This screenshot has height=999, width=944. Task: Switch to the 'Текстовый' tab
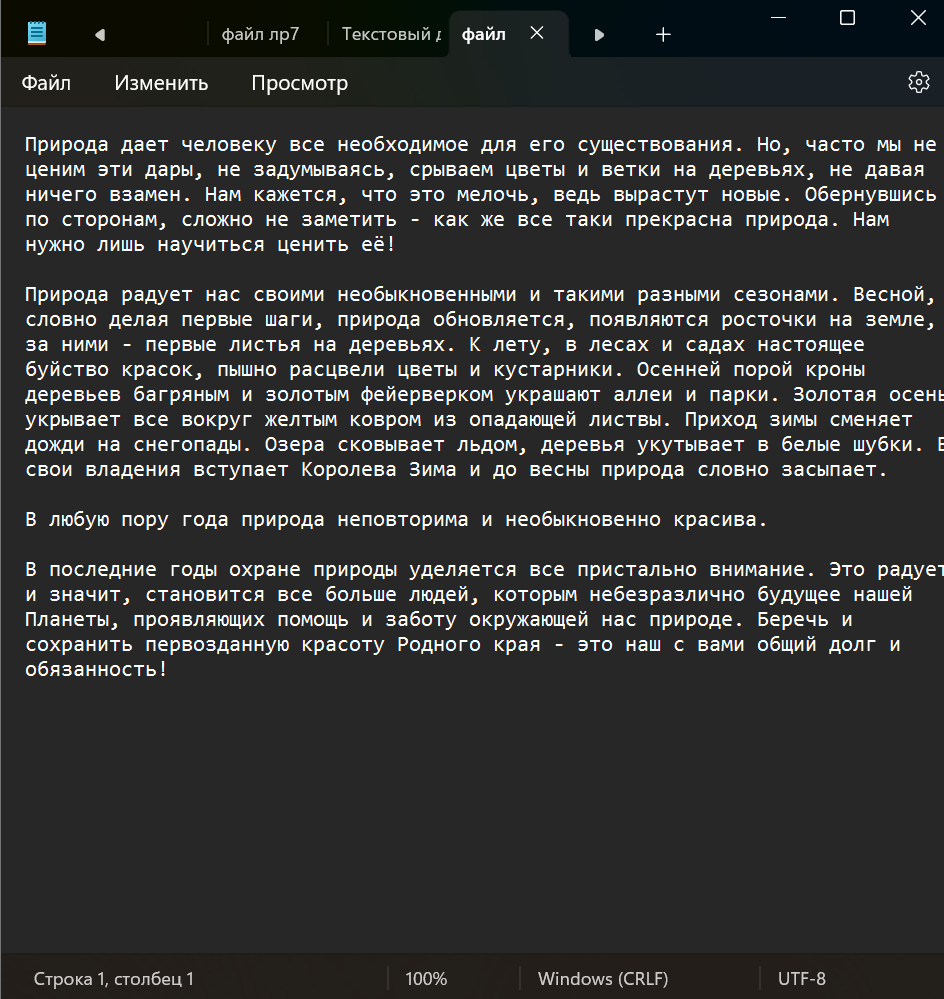click(x=390, y=34)
